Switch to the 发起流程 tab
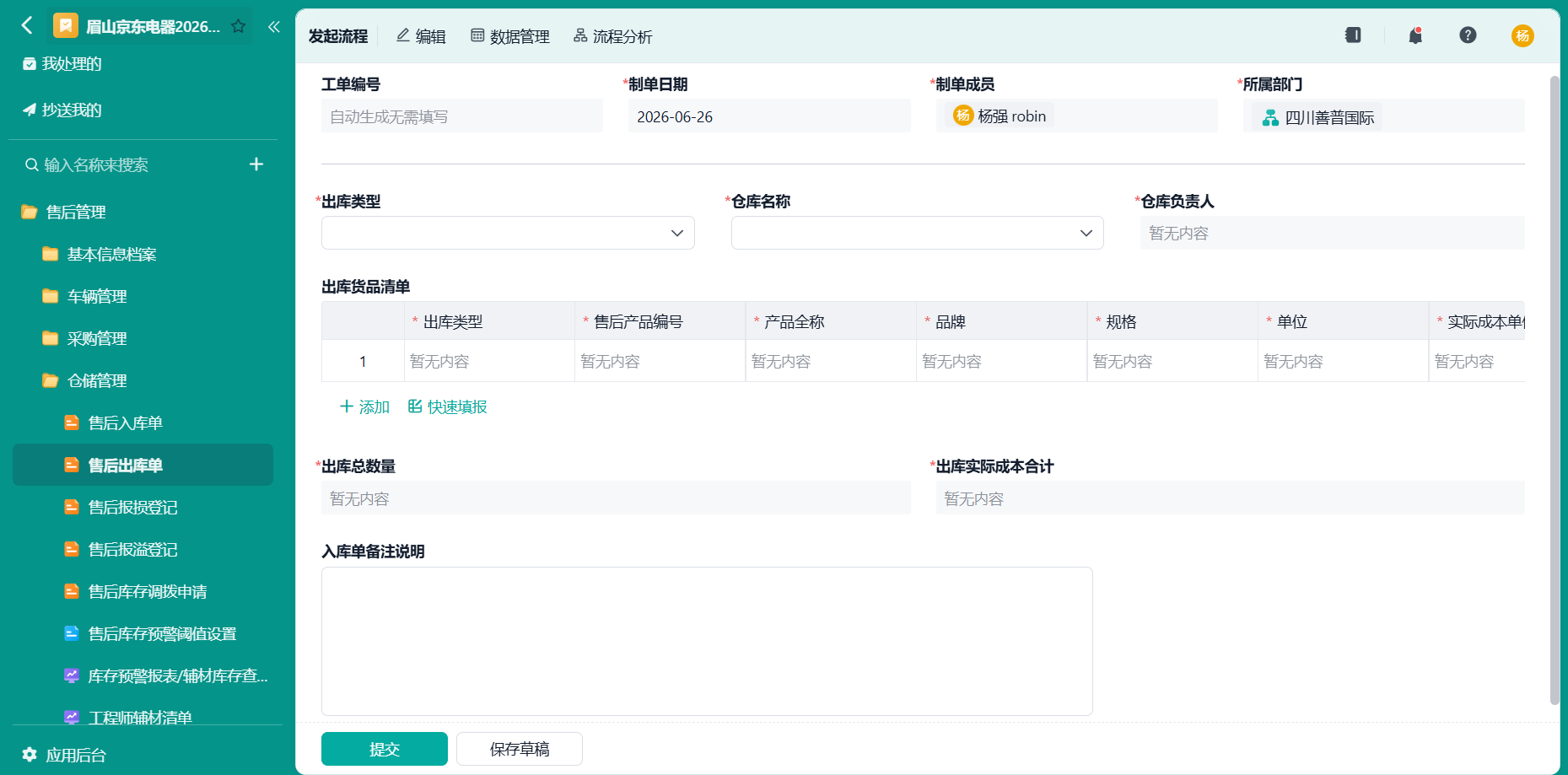The height and width of the screenshot is (775, 1568). coord(338,36)
